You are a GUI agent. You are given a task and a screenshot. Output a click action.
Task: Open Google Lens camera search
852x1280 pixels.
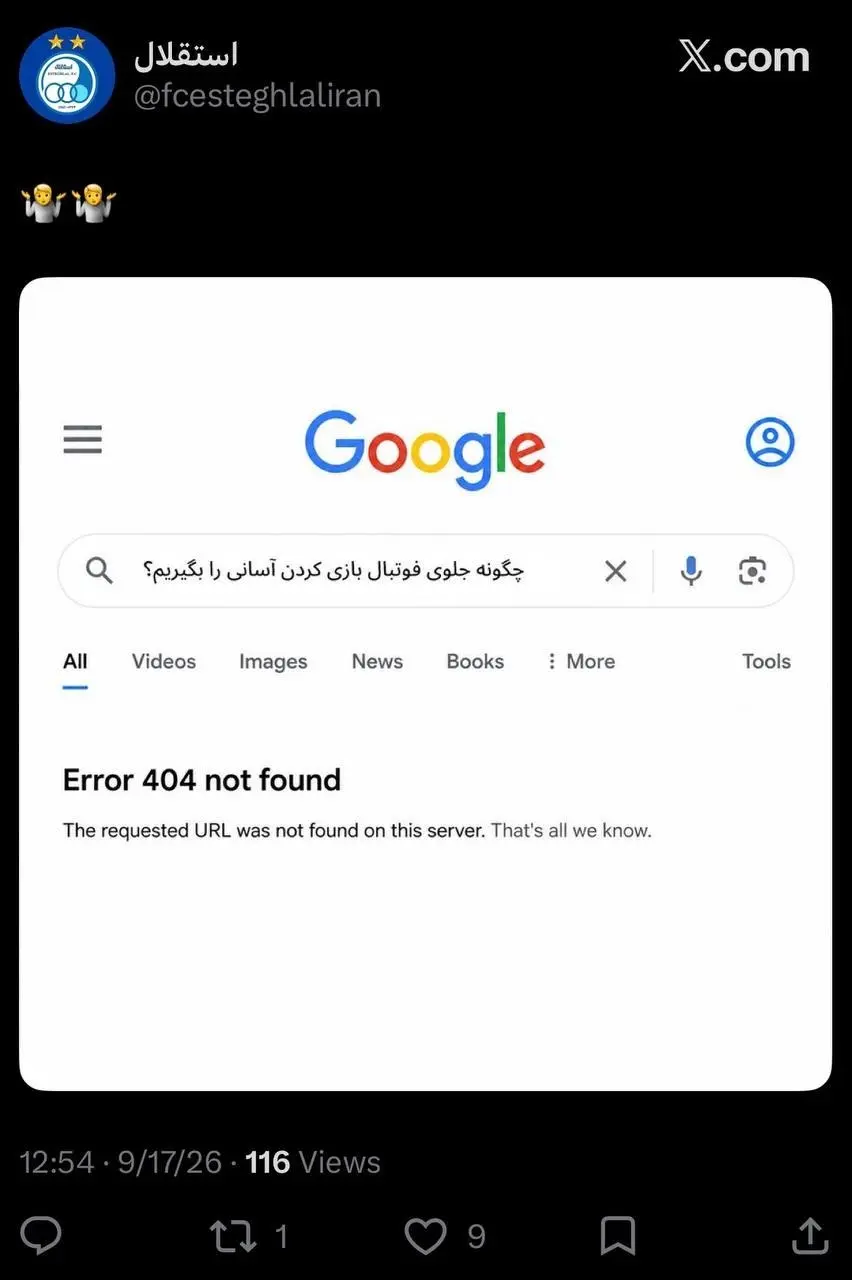point(752,571)
